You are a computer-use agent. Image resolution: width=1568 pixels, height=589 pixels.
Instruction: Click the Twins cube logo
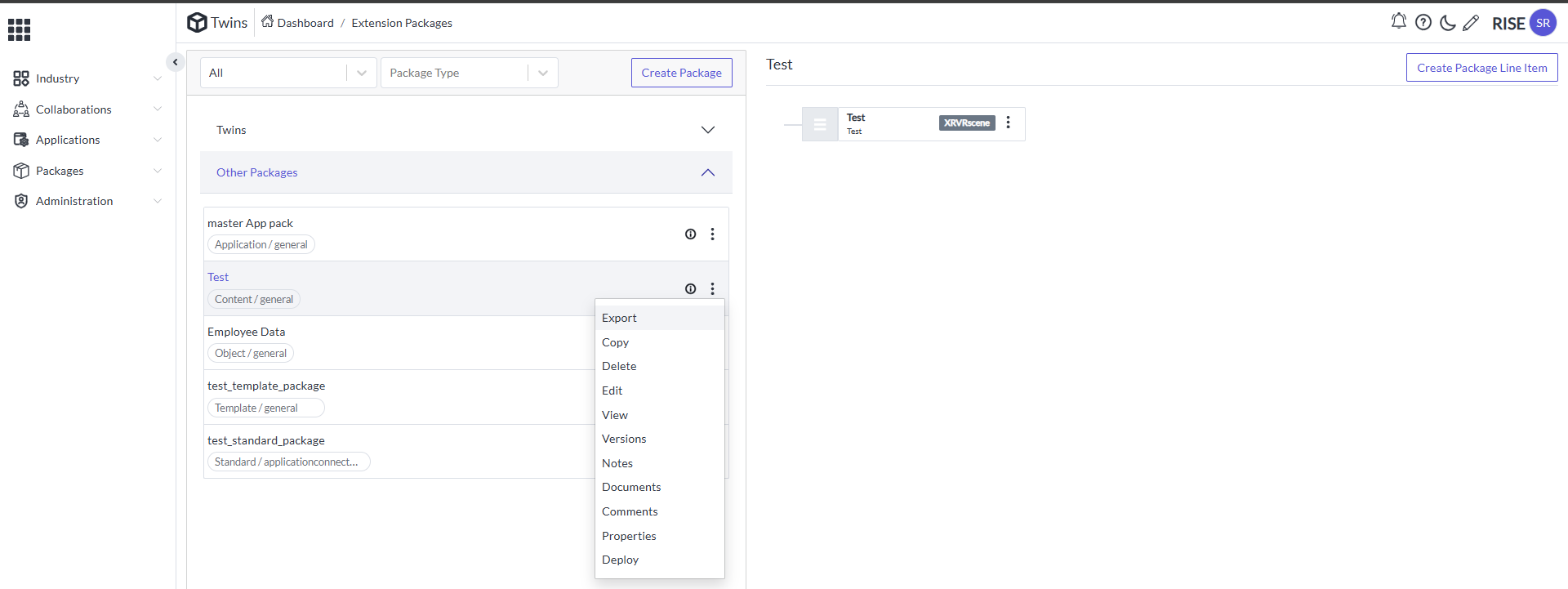197,23
